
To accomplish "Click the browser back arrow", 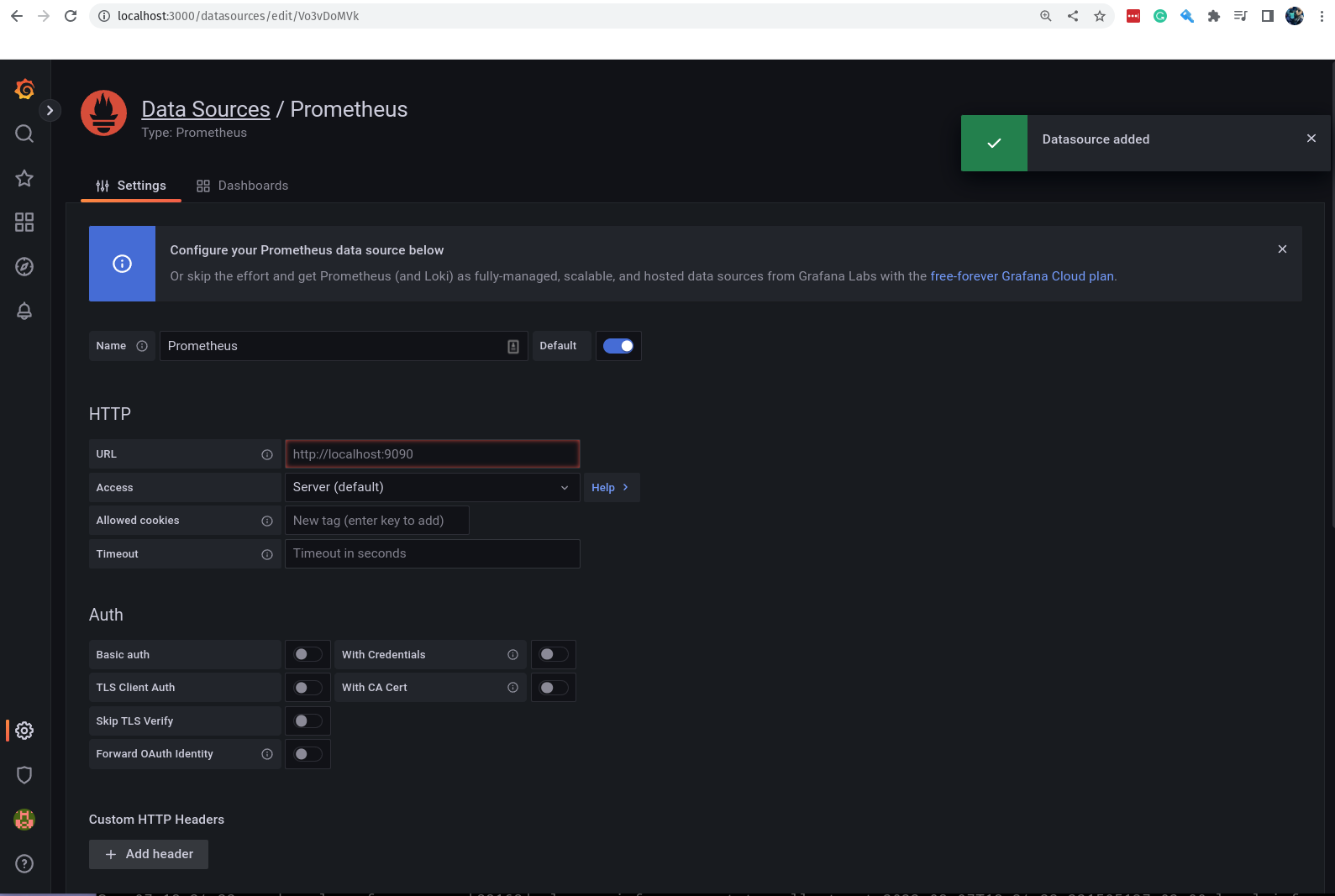I will (x=17, y=16).
